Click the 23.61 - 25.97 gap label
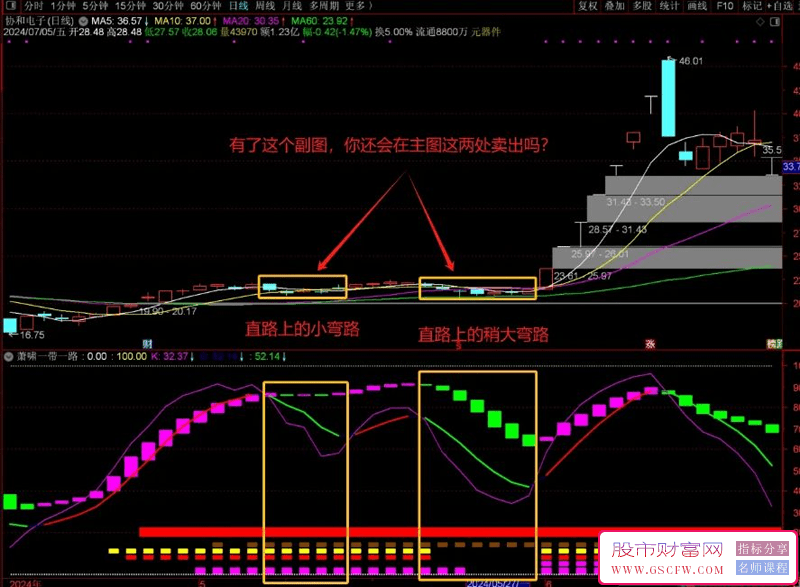 [x=582, y=276]
